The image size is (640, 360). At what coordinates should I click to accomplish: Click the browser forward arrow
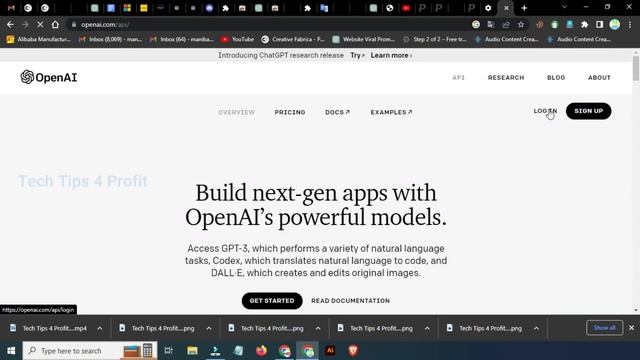pyautogui.click(x=25, y=24)
